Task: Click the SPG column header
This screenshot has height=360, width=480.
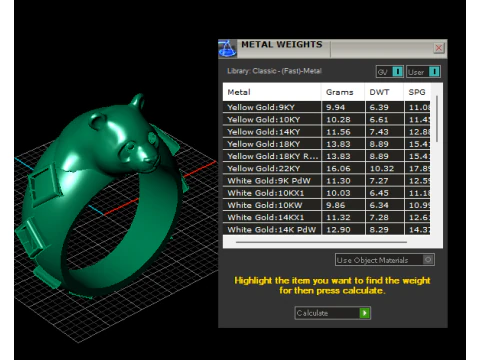Action: [x=417, y=92]
